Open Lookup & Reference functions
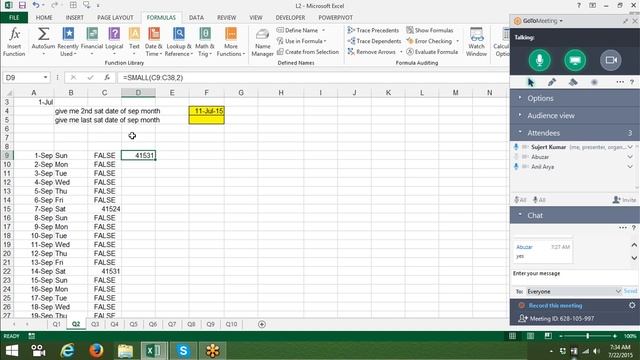The width and height of the screenshot is (640, 360). [x=178, y=42]
